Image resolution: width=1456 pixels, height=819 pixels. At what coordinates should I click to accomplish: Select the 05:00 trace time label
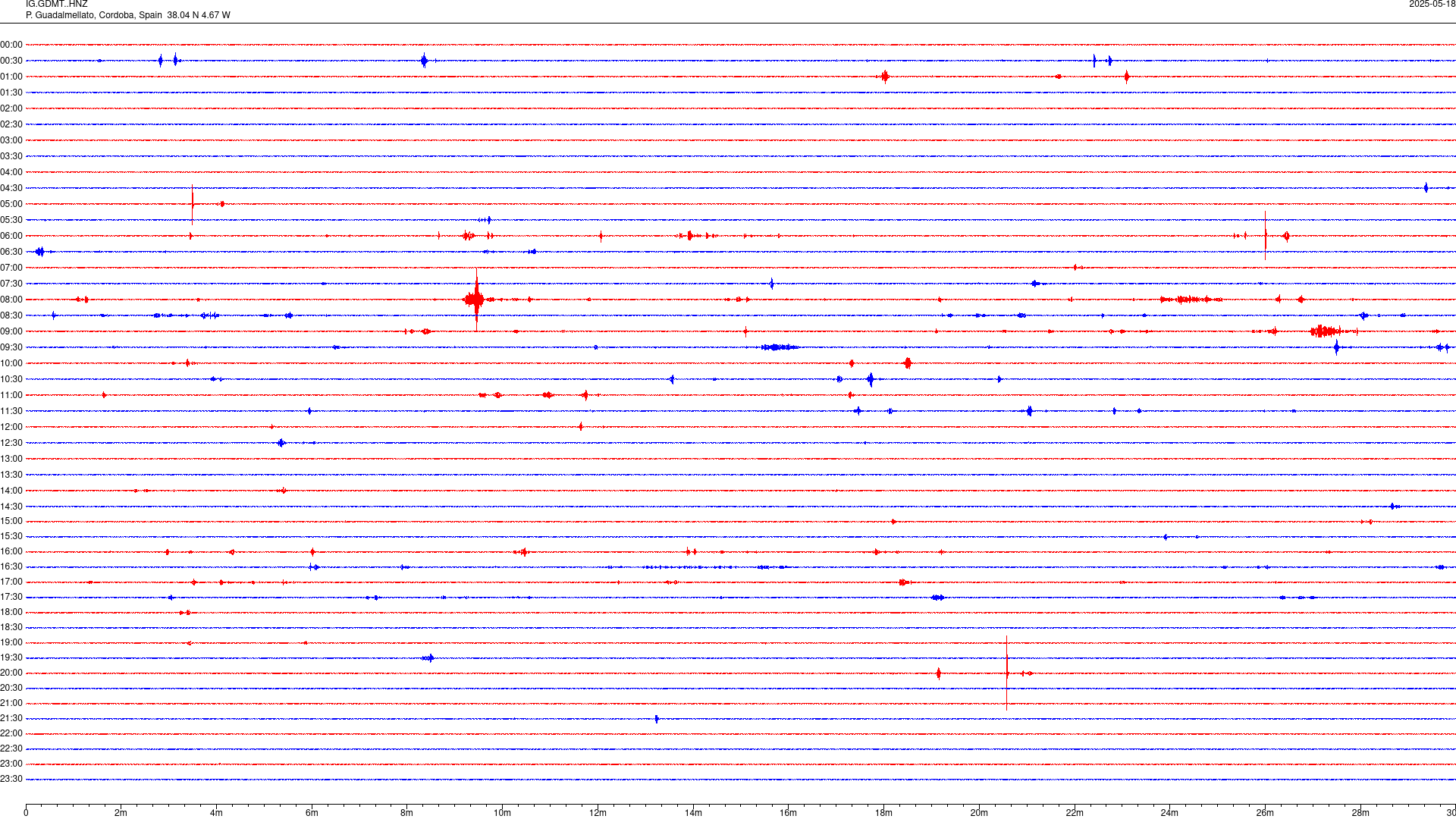[11, 205]
